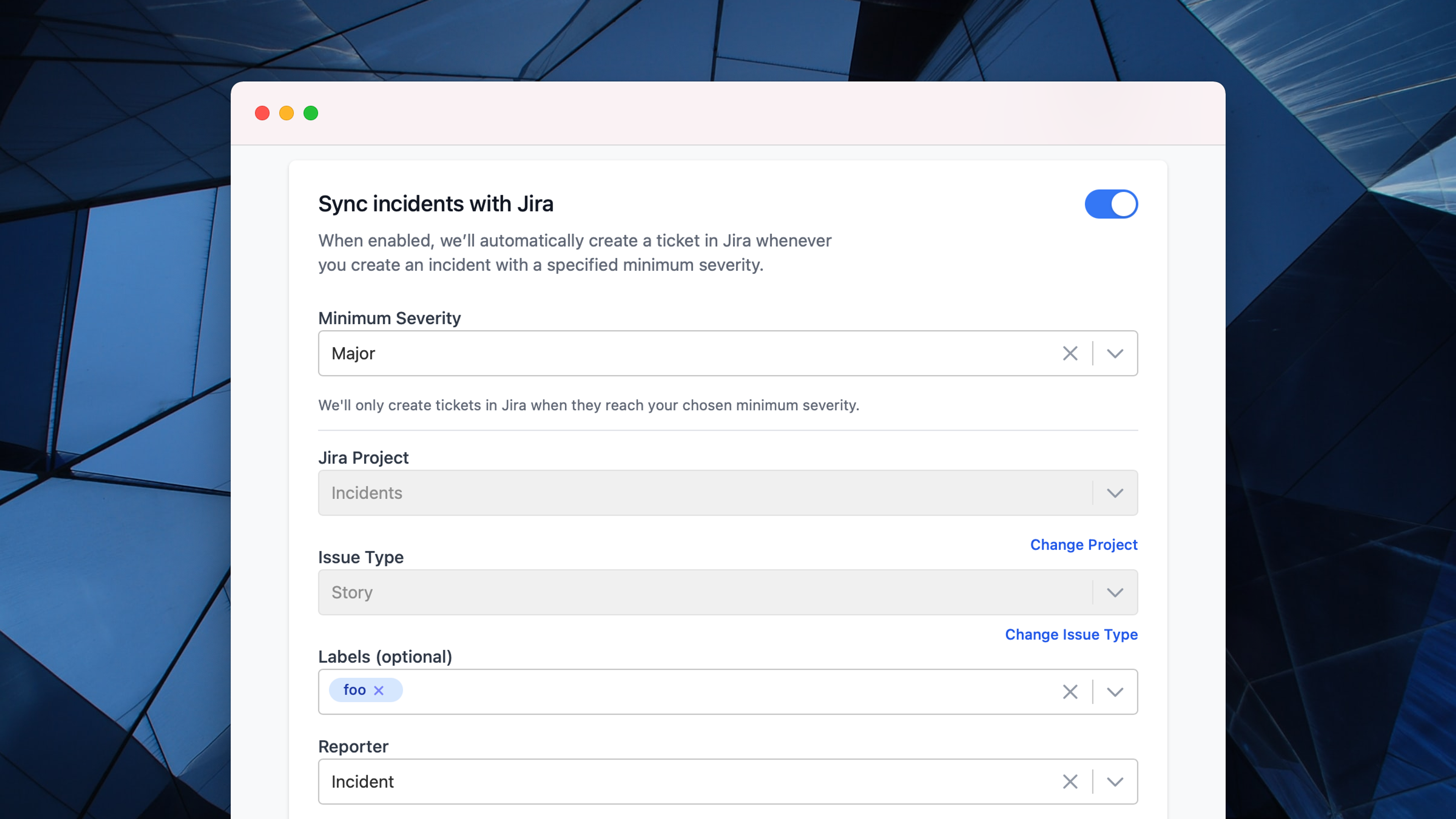Expand the Minimum Severity dropdown arrow
This screenshot has width=1456, height=819.
click(1115, 353)
